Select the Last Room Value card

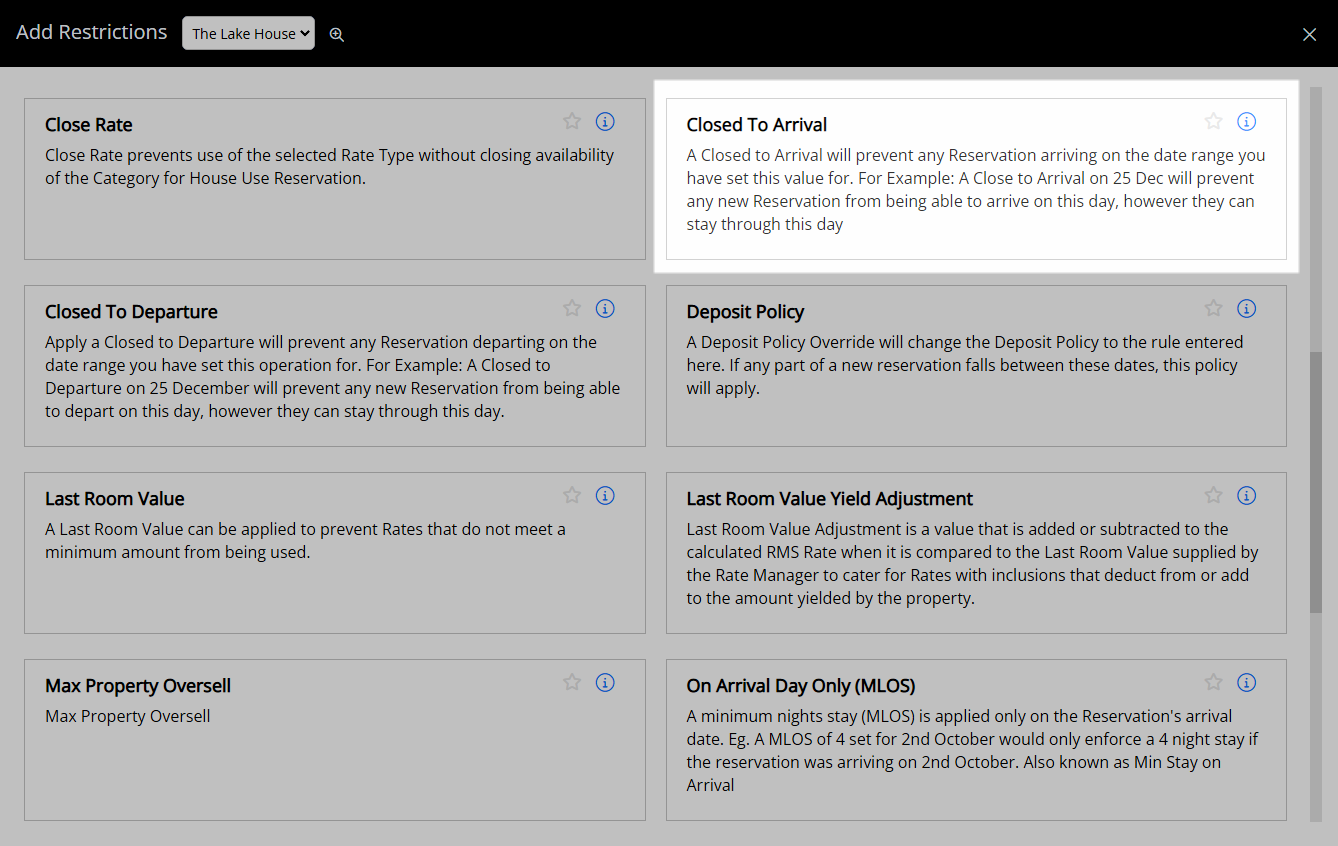(335, 553)
